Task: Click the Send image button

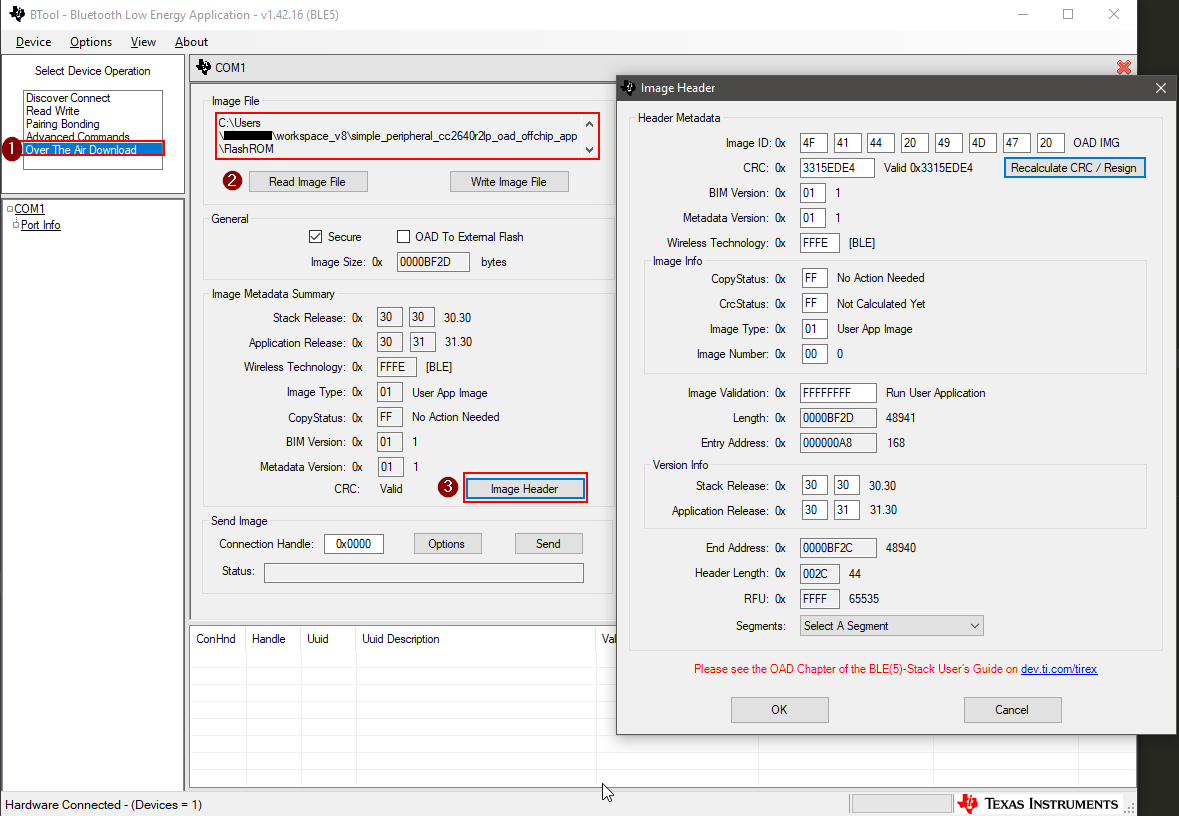Action: point(548,544)
